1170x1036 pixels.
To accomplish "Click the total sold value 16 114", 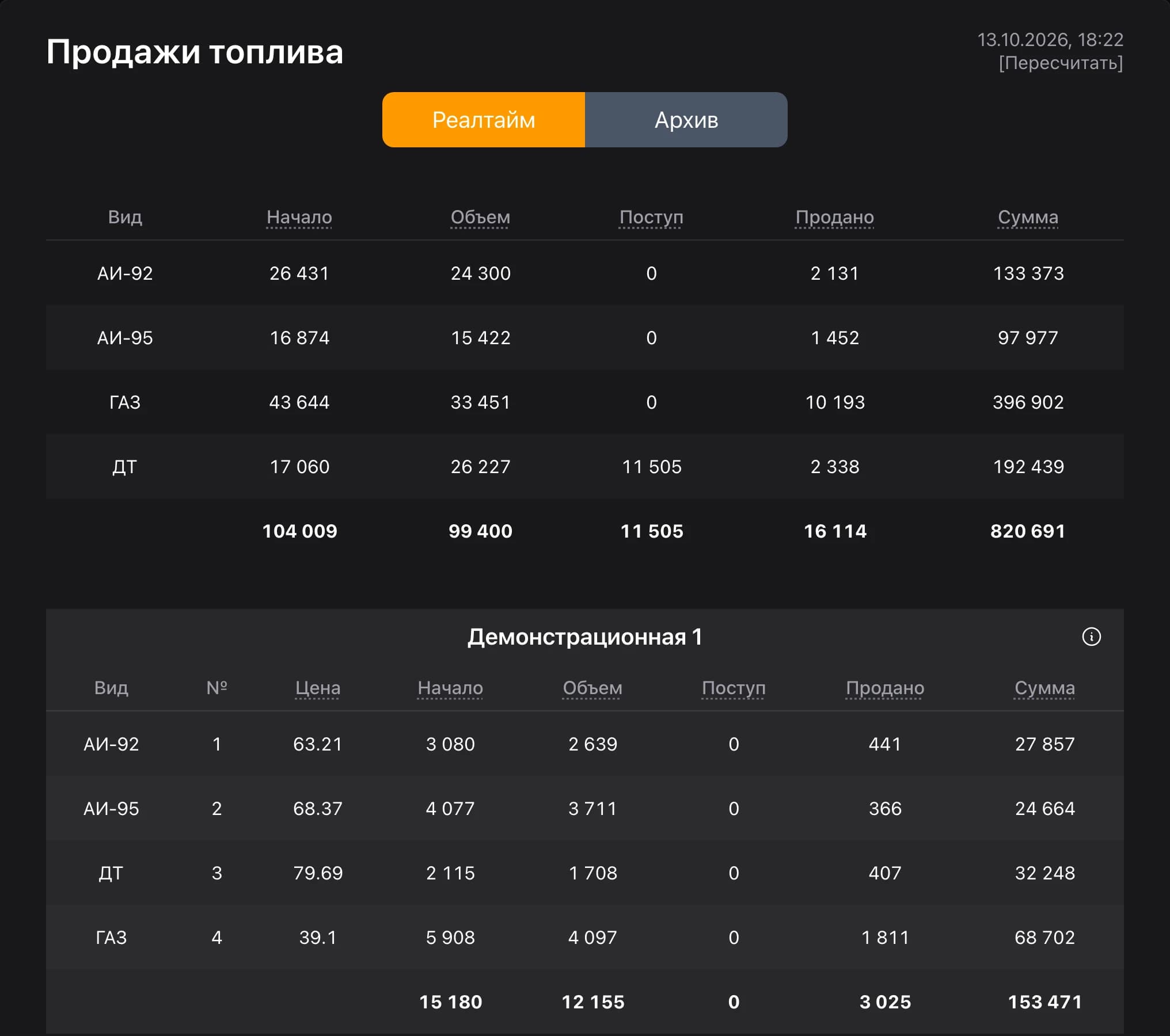I will (835, 531).
